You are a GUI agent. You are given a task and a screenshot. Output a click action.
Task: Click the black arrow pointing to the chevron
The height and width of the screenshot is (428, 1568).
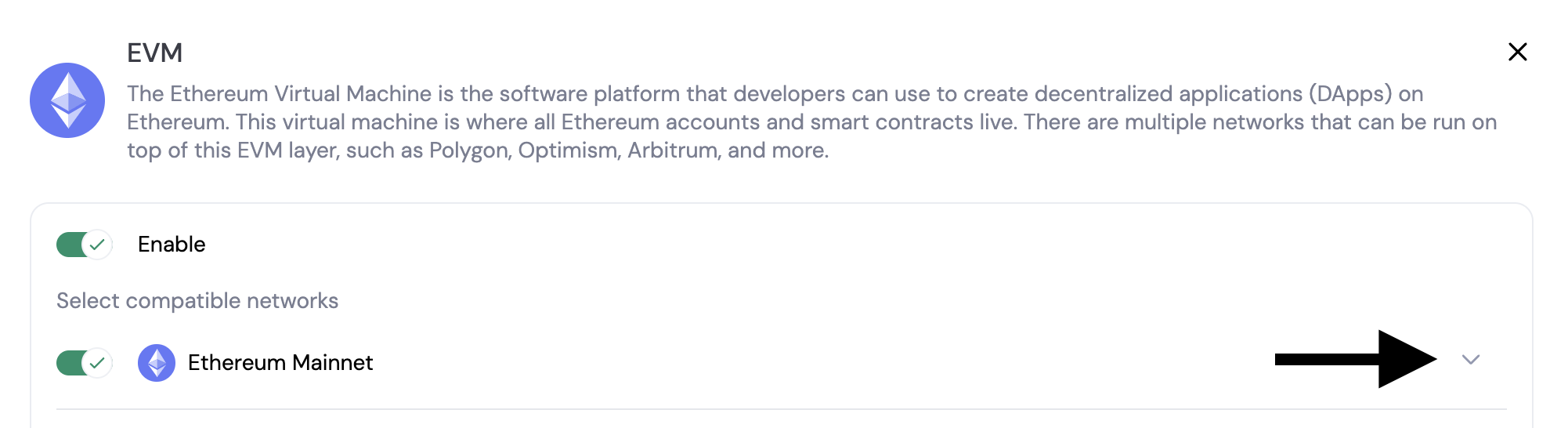click(1356, 359)
